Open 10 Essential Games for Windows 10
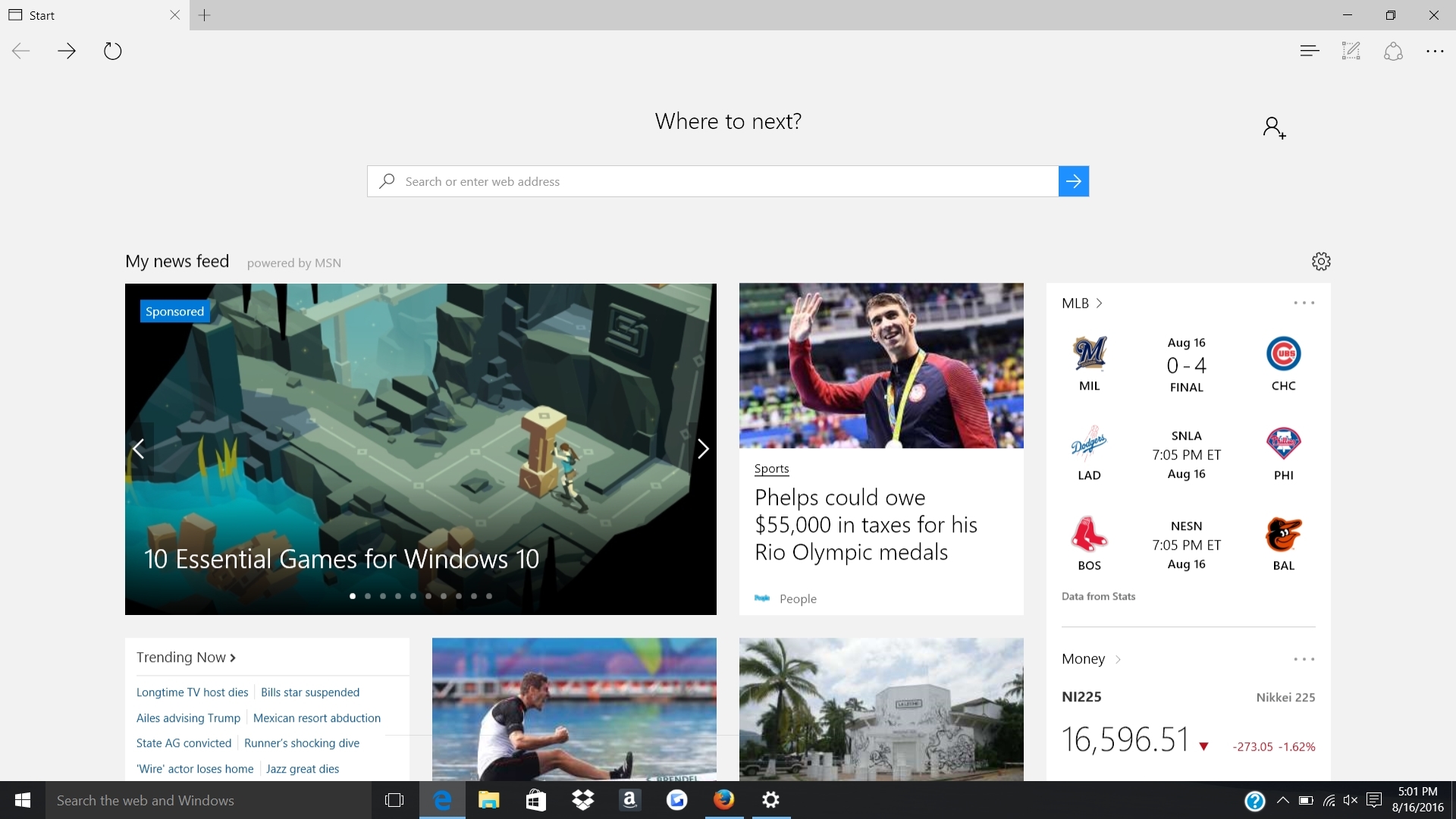 coord(341,560)
